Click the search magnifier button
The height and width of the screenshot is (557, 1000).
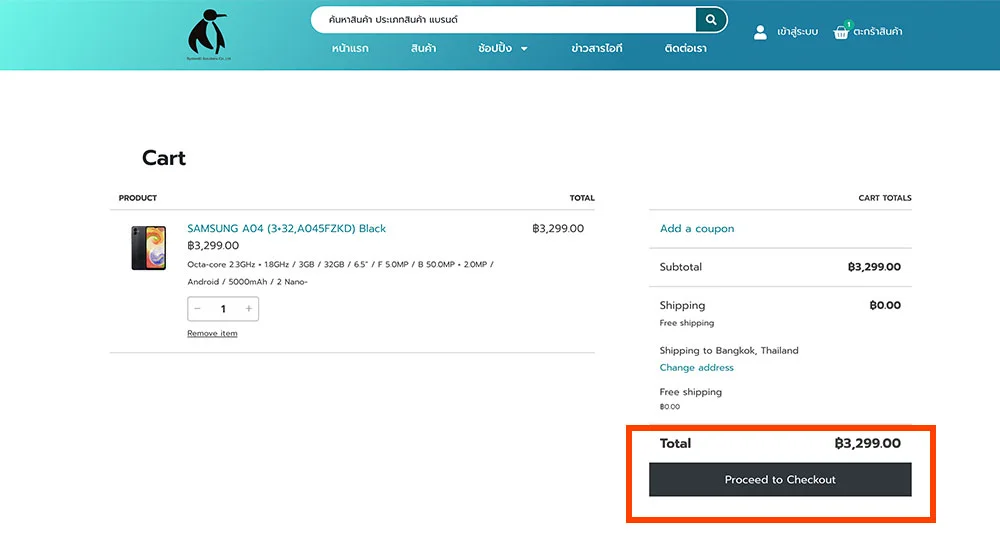(x=710, y=20)
